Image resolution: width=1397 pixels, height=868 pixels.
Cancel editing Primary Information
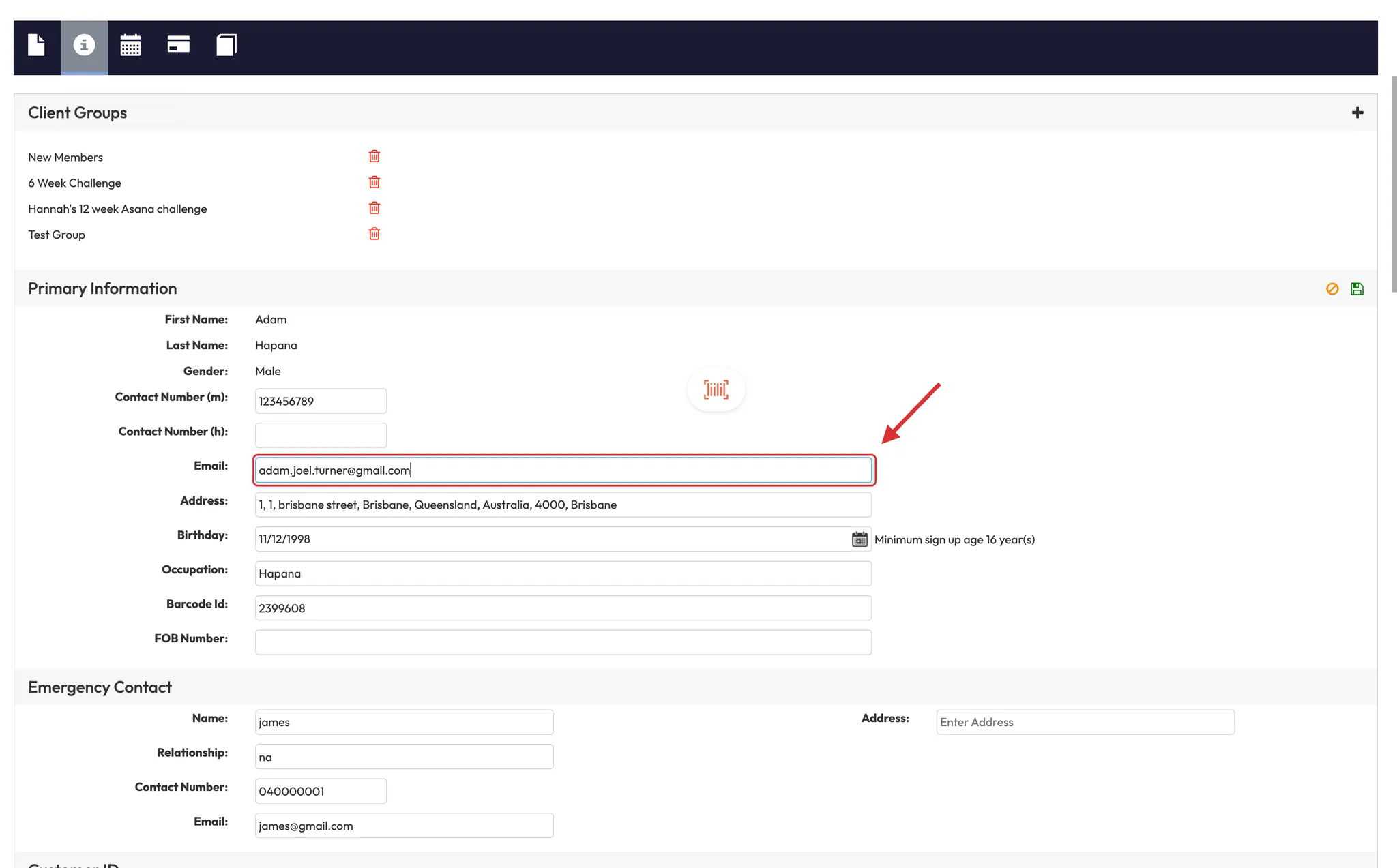1332,288
